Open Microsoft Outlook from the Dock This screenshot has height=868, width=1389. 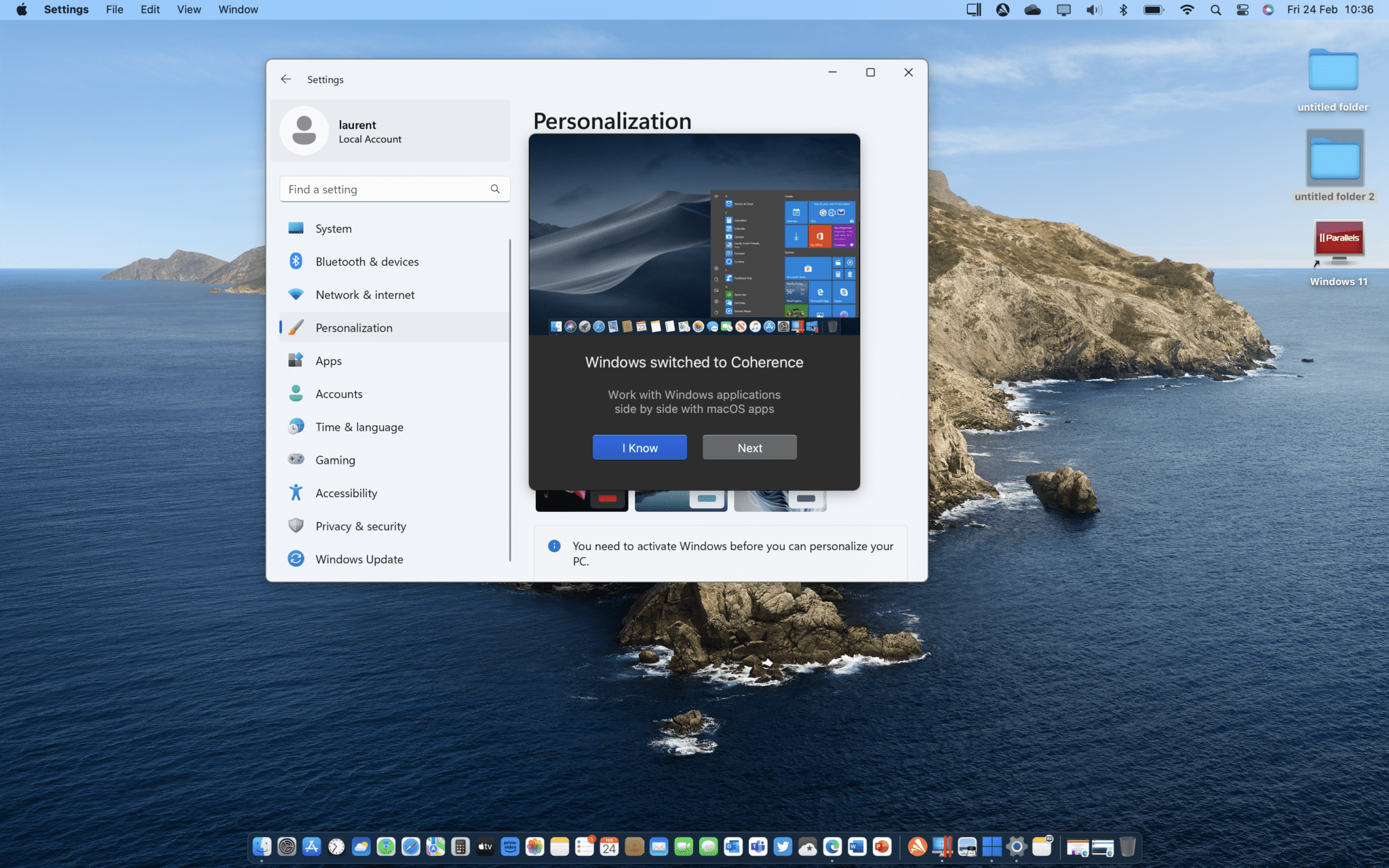point(733,846)
